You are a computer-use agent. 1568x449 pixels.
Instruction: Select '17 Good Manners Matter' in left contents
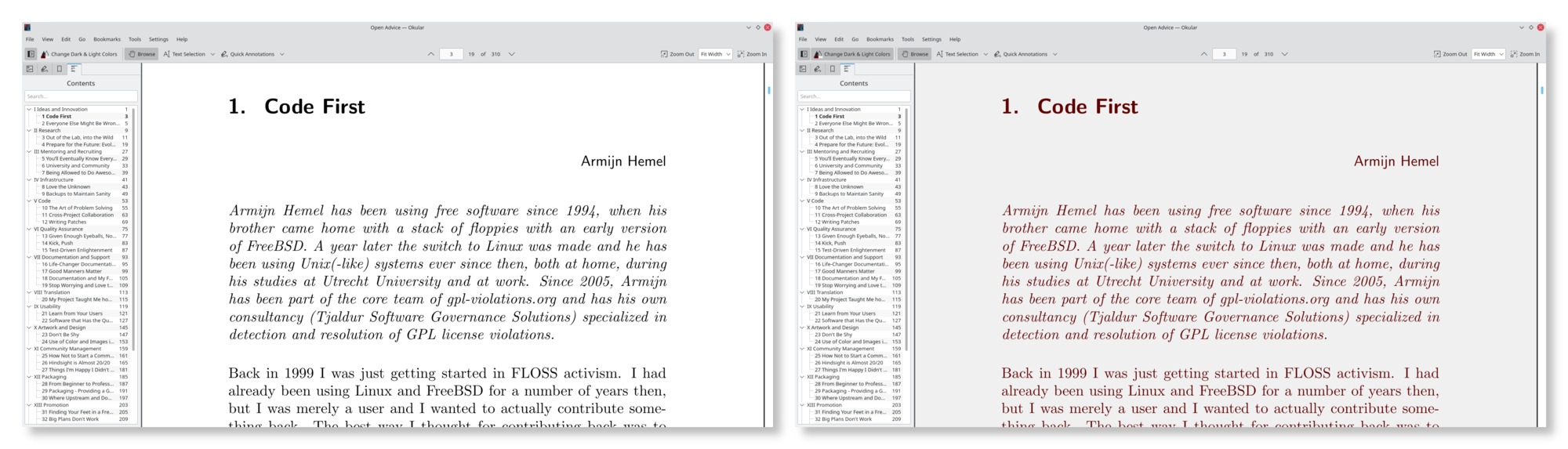(74, 271)
